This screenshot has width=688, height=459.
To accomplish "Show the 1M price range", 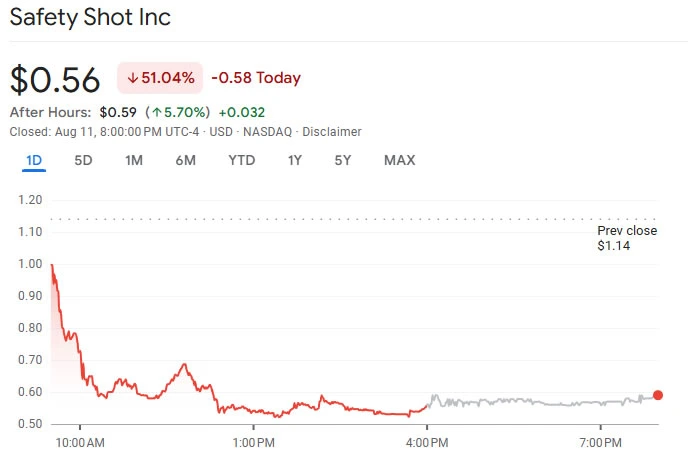I will coord(134,161).
